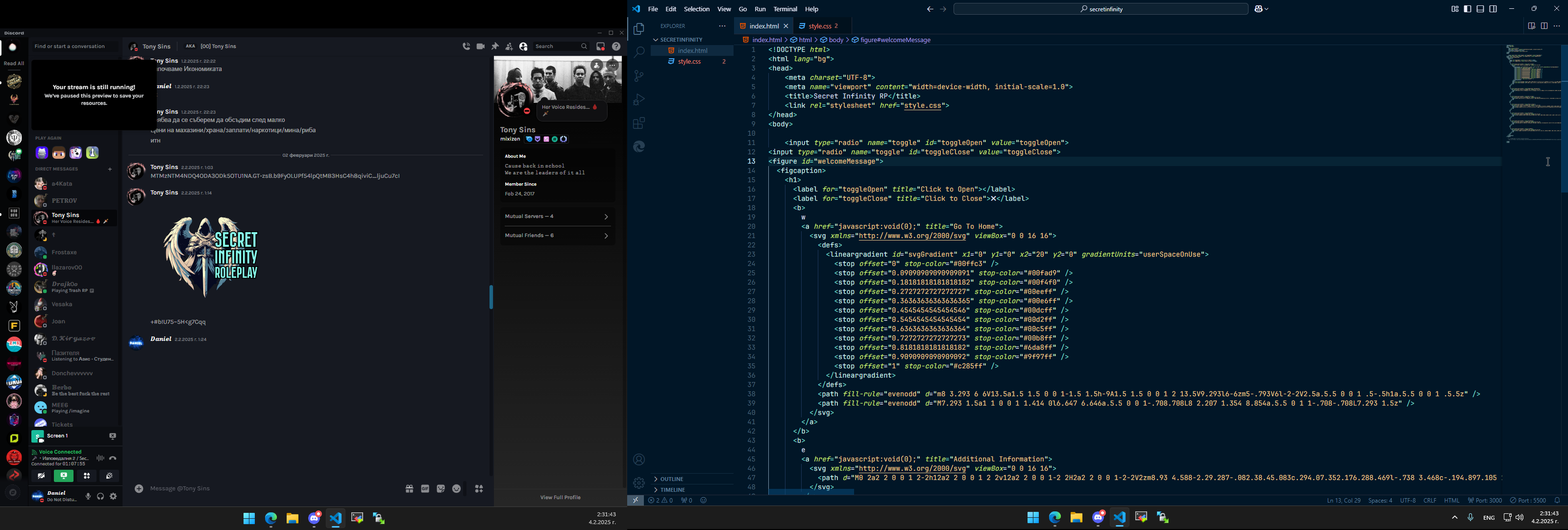Open editor more actions ellipsis menu
Image resolution: width=1568 pixels, height=530 pixels.
tap(1557, 26)
